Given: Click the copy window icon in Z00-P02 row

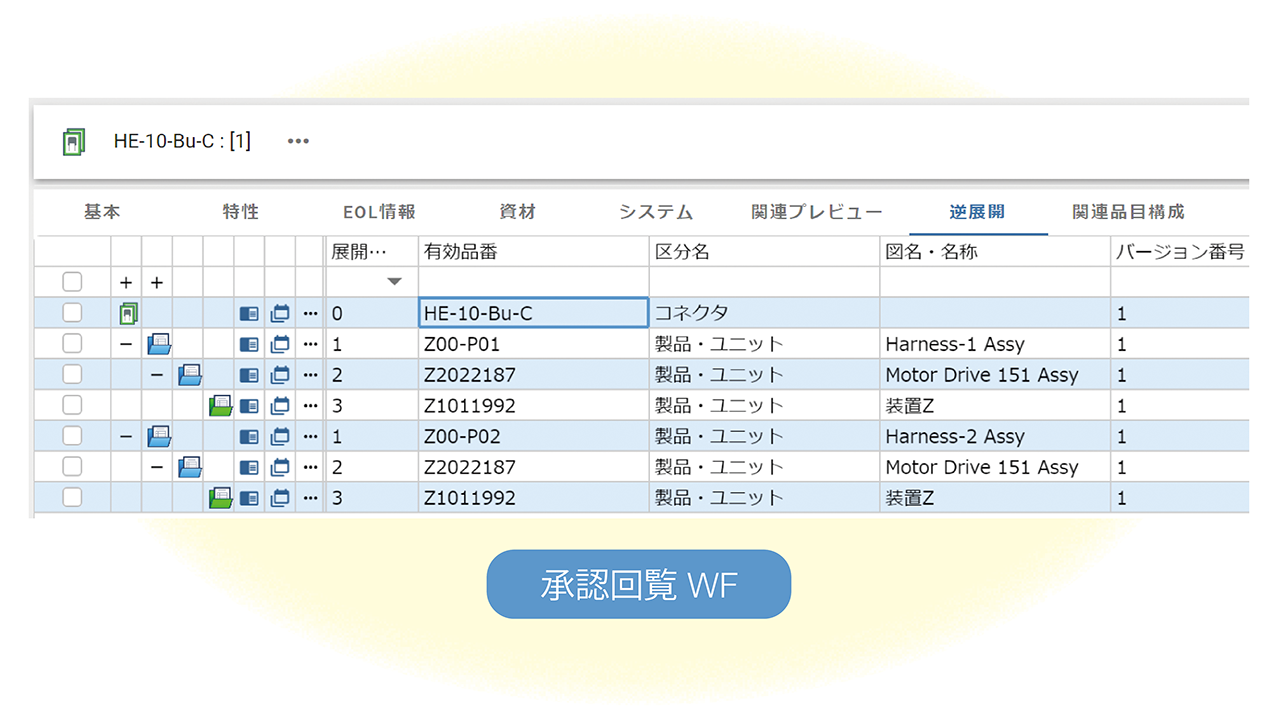Looking at the screenshot, I should pyautogui.click(x=280, y=437).
